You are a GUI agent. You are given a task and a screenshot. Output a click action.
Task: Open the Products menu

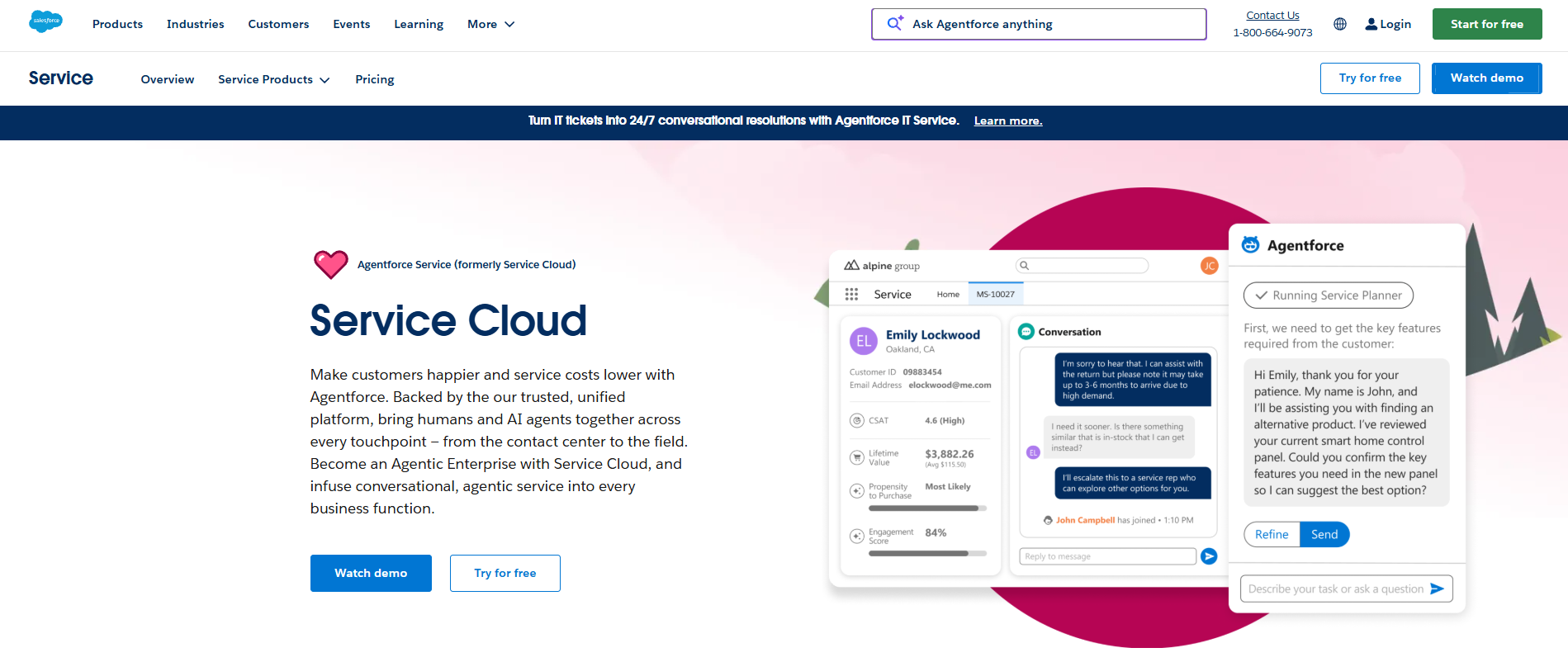pos(117,24)
